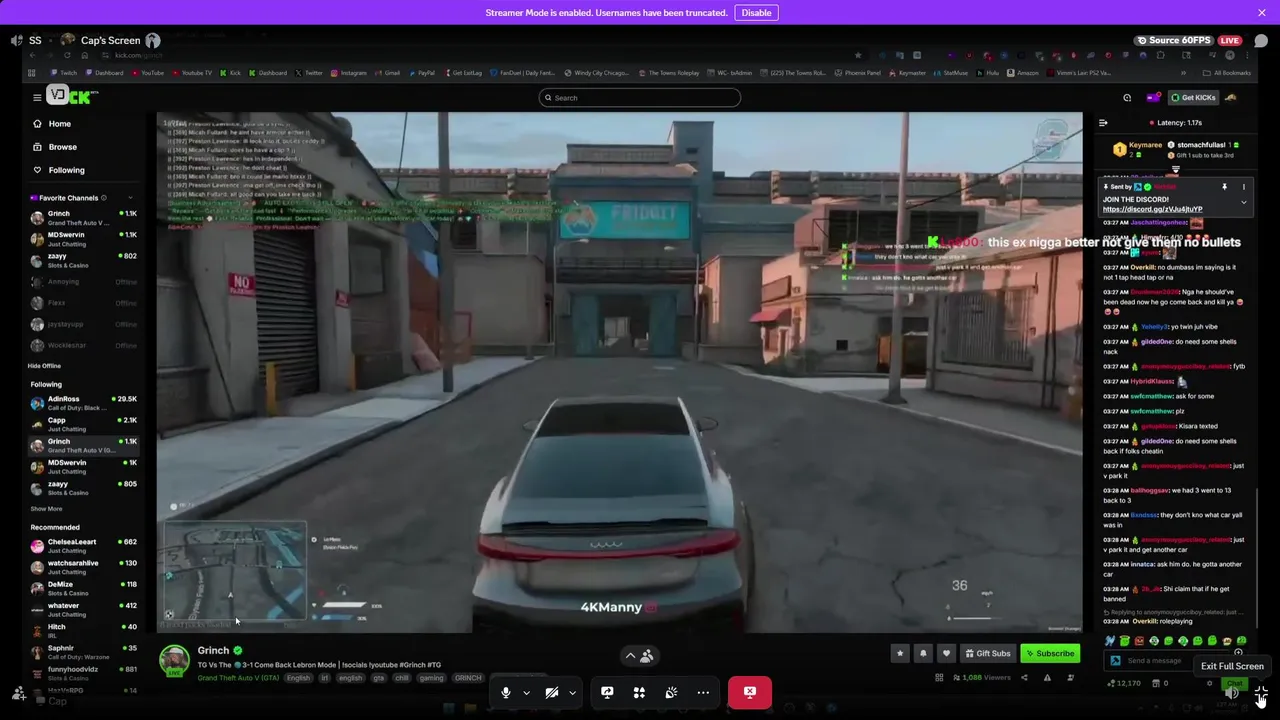The height and width of the screenshot is (720, 1280).
Task: Click the share icon by viewer count
Action: (x=1024, y=678)
